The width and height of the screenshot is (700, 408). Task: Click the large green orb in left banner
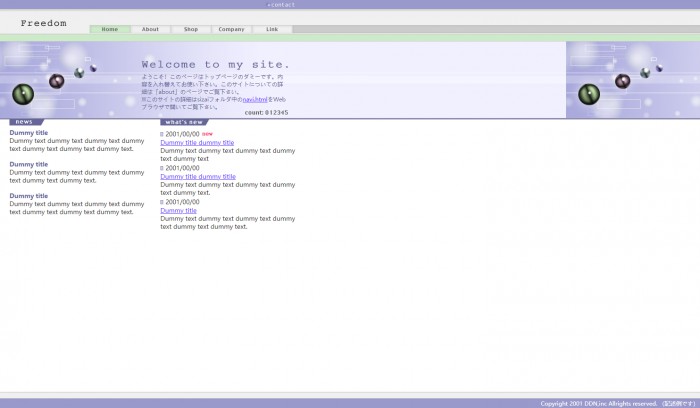23,94
